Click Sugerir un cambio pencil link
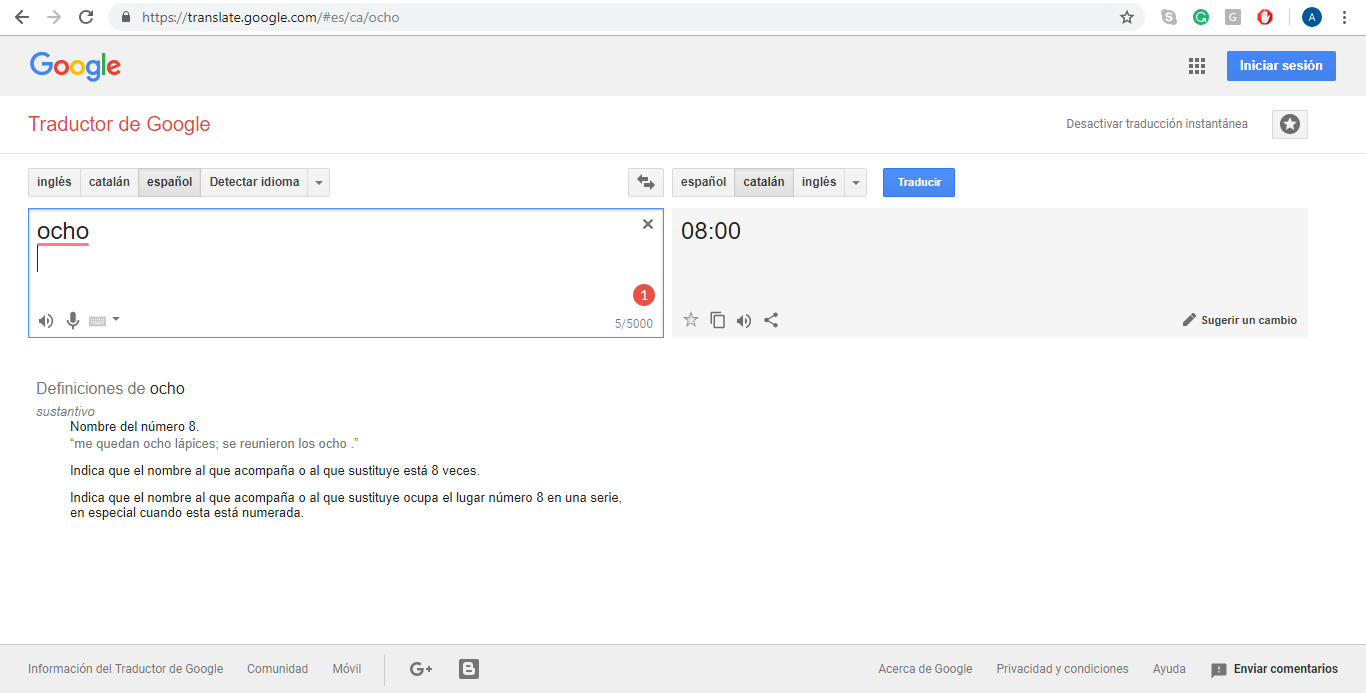 pos(1240,320)
